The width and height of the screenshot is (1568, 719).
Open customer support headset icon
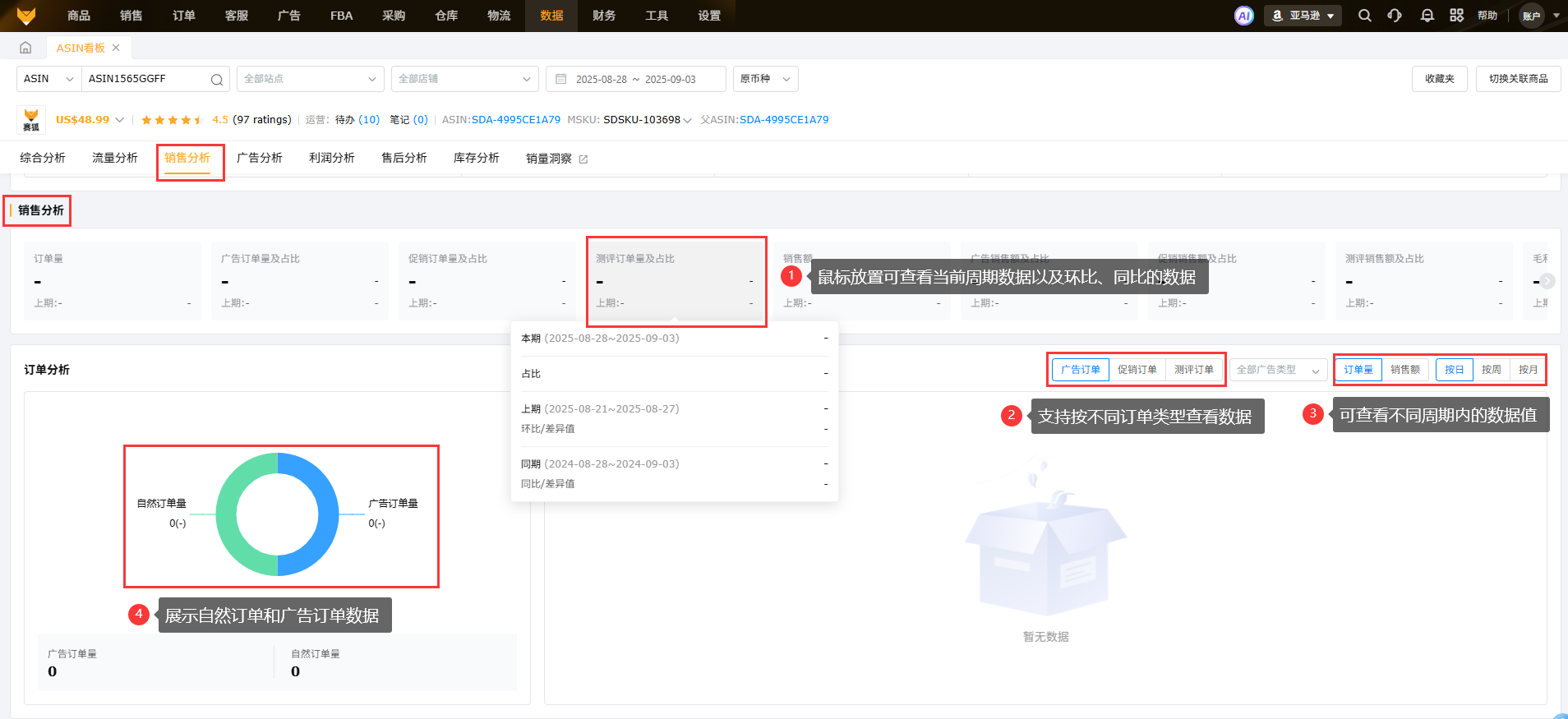click(x=1395, y=16)
